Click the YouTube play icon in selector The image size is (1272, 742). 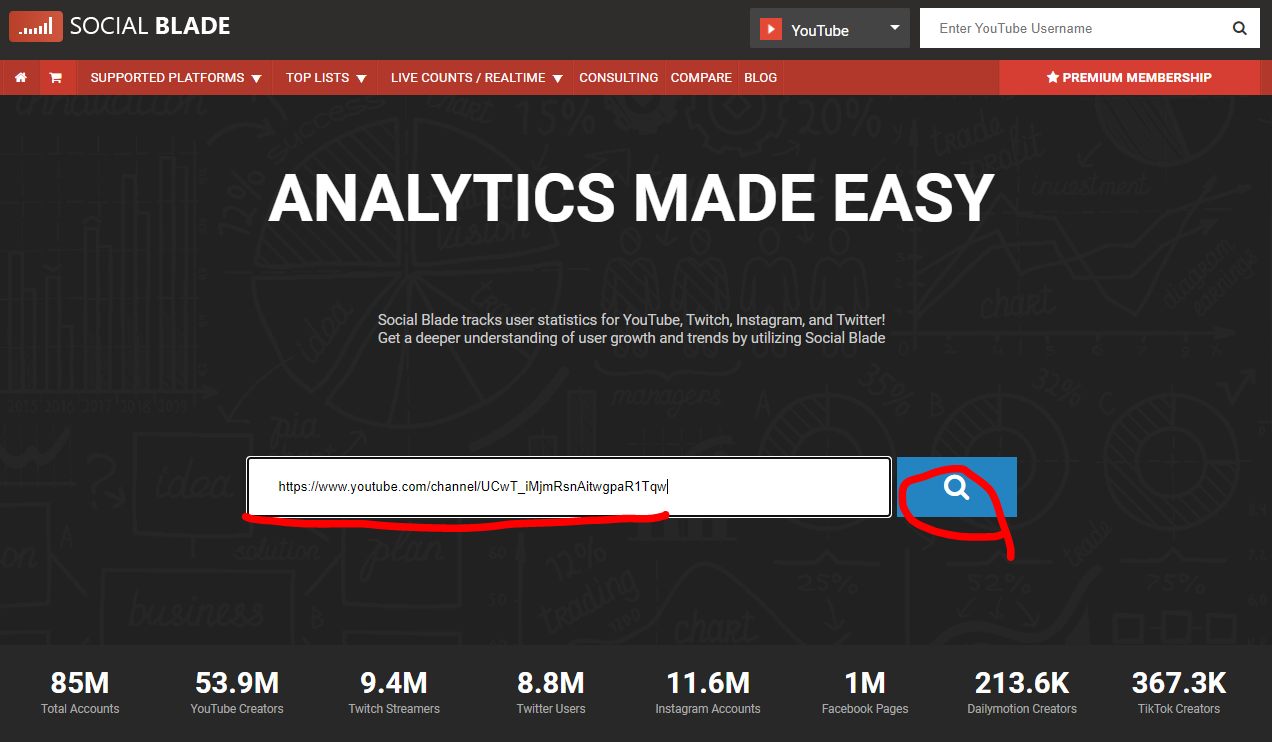pyautogui.click(x=770, y=29)
